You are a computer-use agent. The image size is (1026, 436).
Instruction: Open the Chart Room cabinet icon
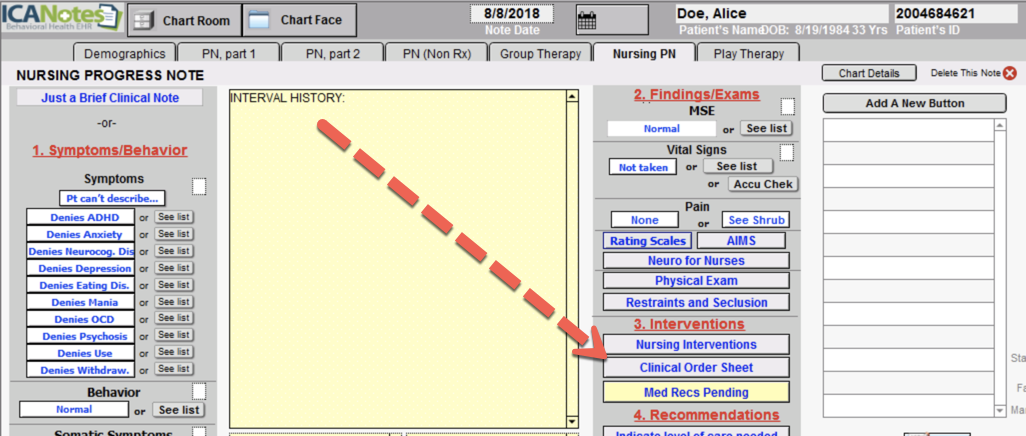(142, 20)
